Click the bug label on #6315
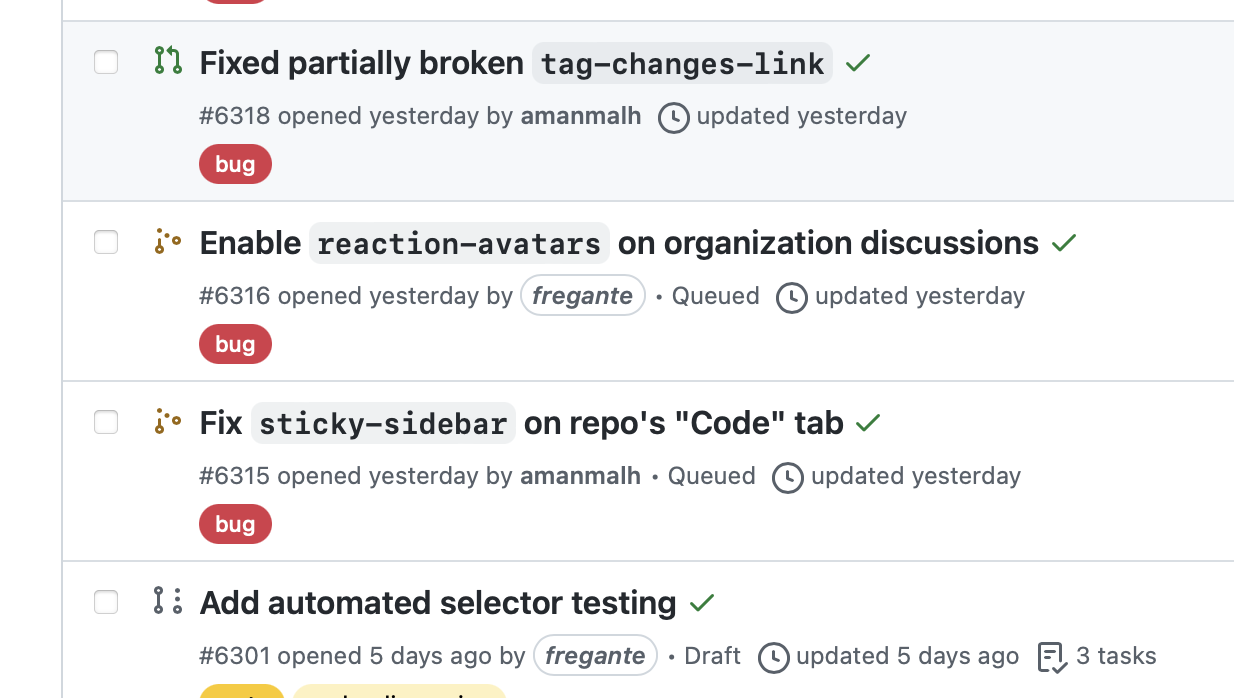 coord(235,523)
